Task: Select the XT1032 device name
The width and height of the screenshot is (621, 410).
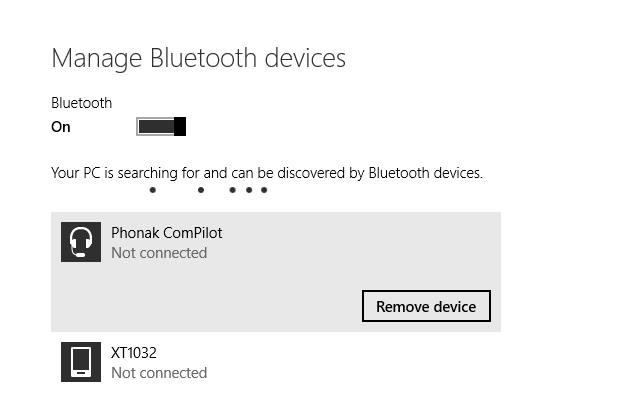Action: 134,353
